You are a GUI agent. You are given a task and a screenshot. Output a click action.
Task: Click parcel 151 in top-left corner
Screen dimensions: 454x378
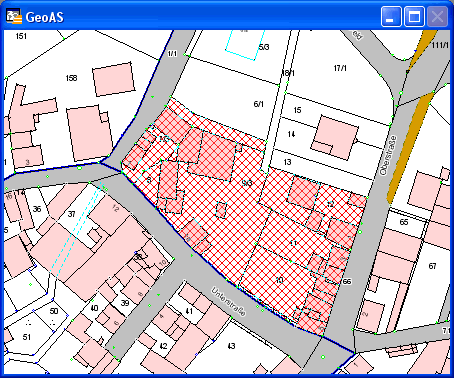21,36
